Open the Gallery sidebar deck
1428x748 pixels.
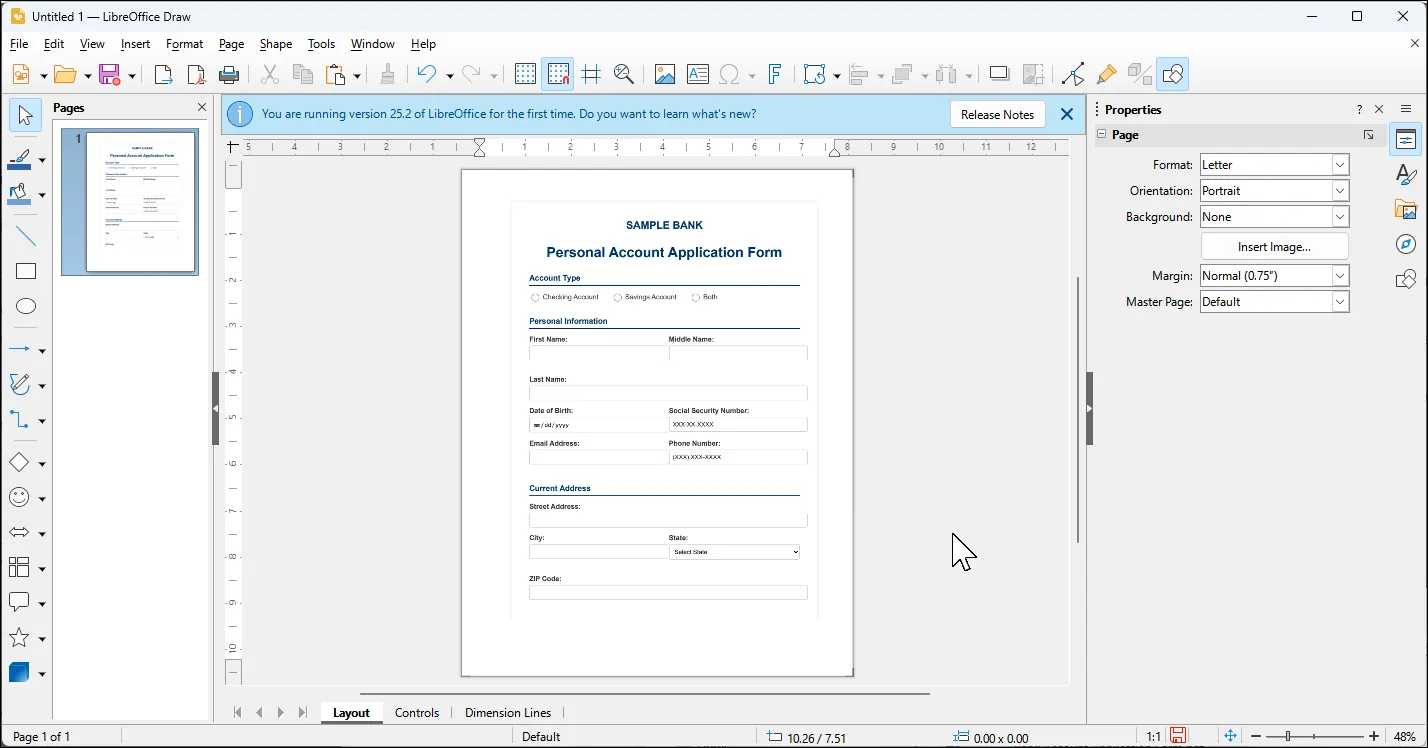click(x=1406, y=210)
